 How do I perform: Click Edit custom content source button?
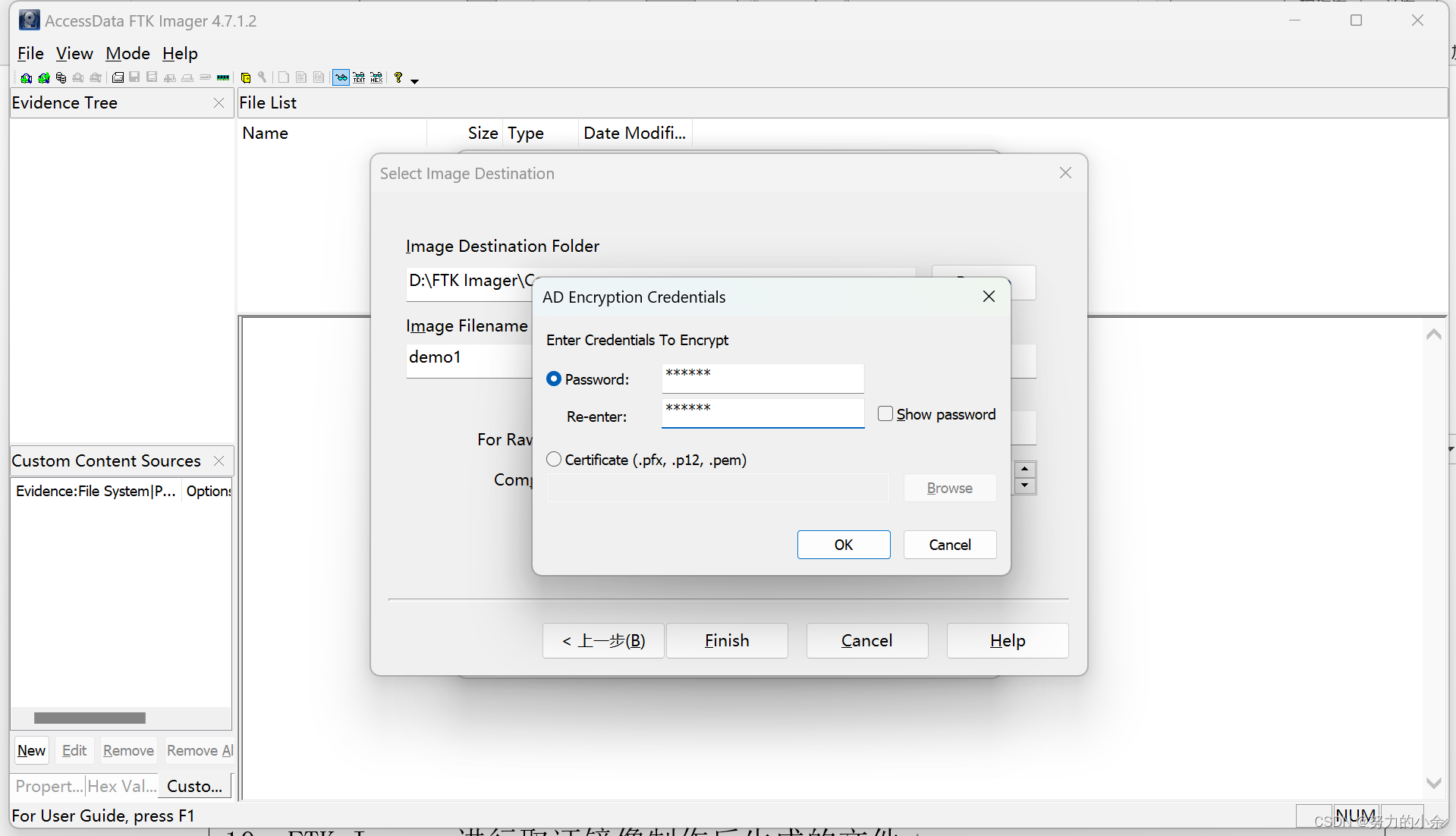point(74,750)
